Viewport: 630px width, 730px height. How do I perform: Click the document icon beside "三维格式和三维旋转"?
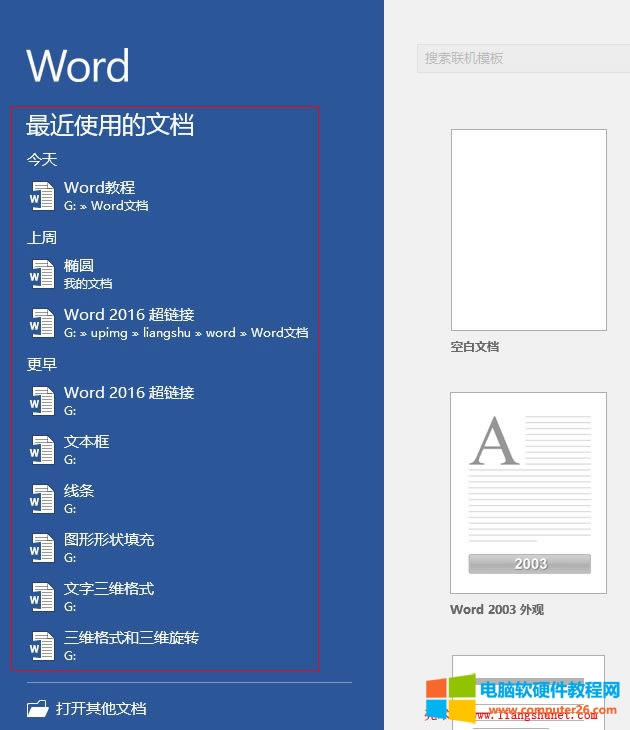[x=42, y=646]
